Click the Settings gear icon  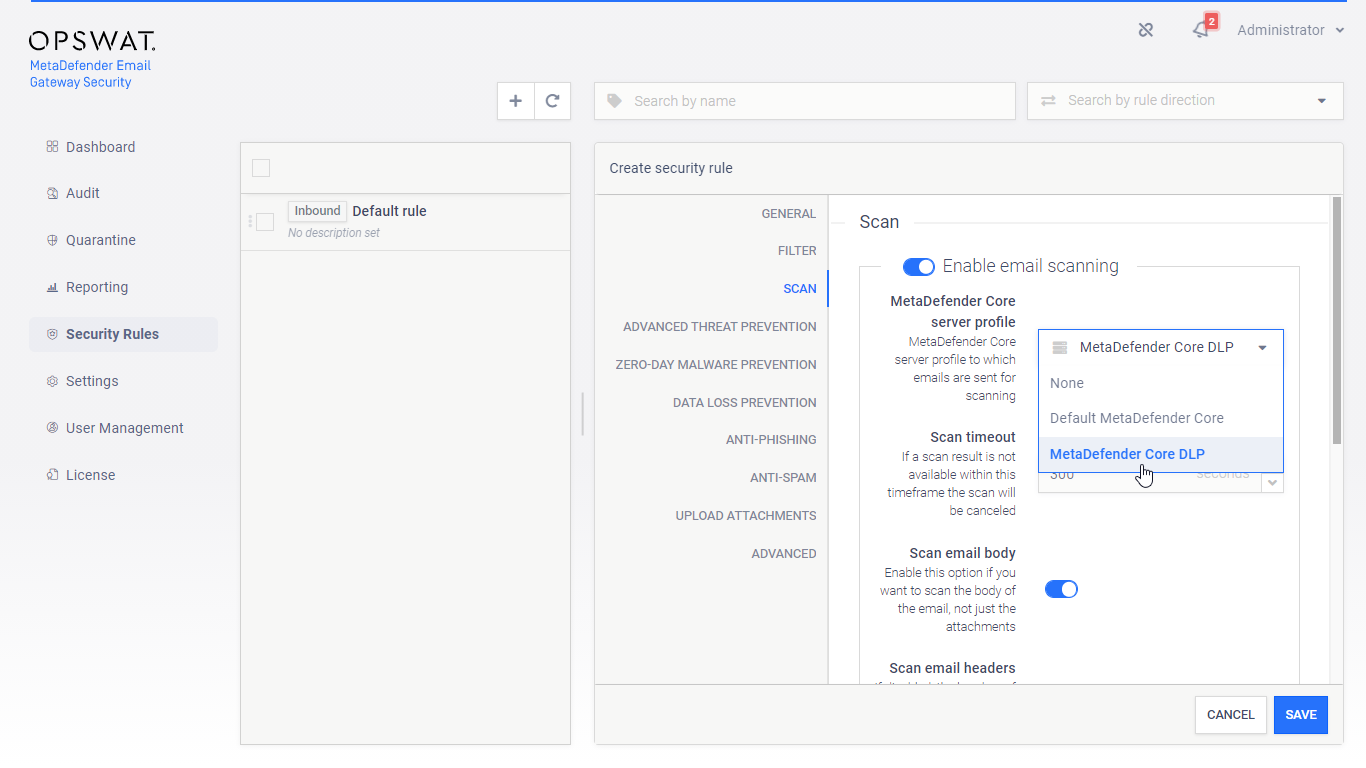(x=53, y=381)
